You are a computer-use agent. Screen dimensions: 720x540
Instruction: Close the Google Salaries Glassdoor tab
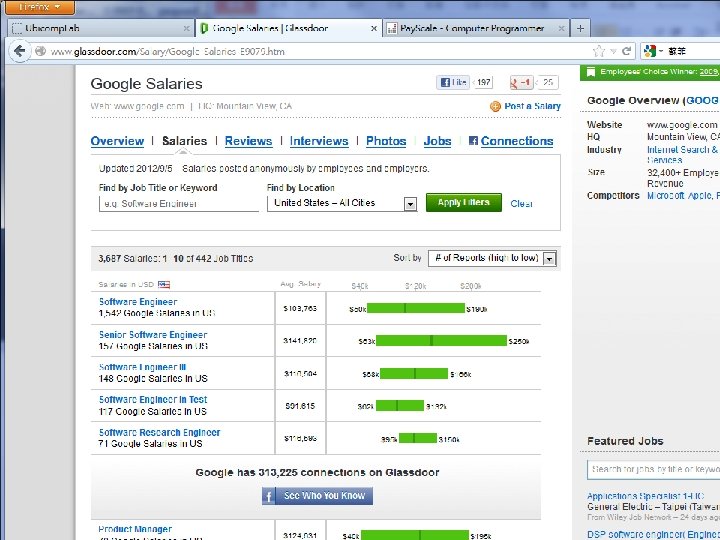pos(374,28)
